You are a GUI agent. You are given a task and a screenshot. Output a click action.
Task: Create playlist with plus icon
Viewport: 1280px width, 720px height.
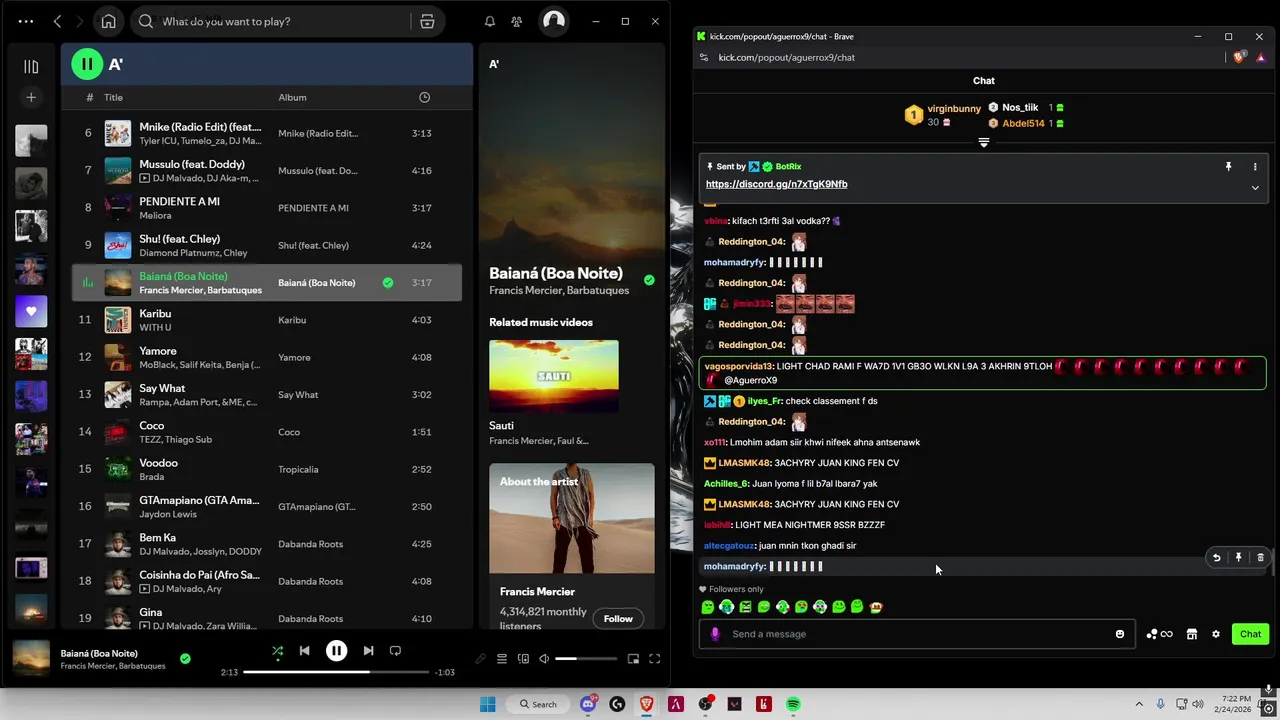pos(31,97)
